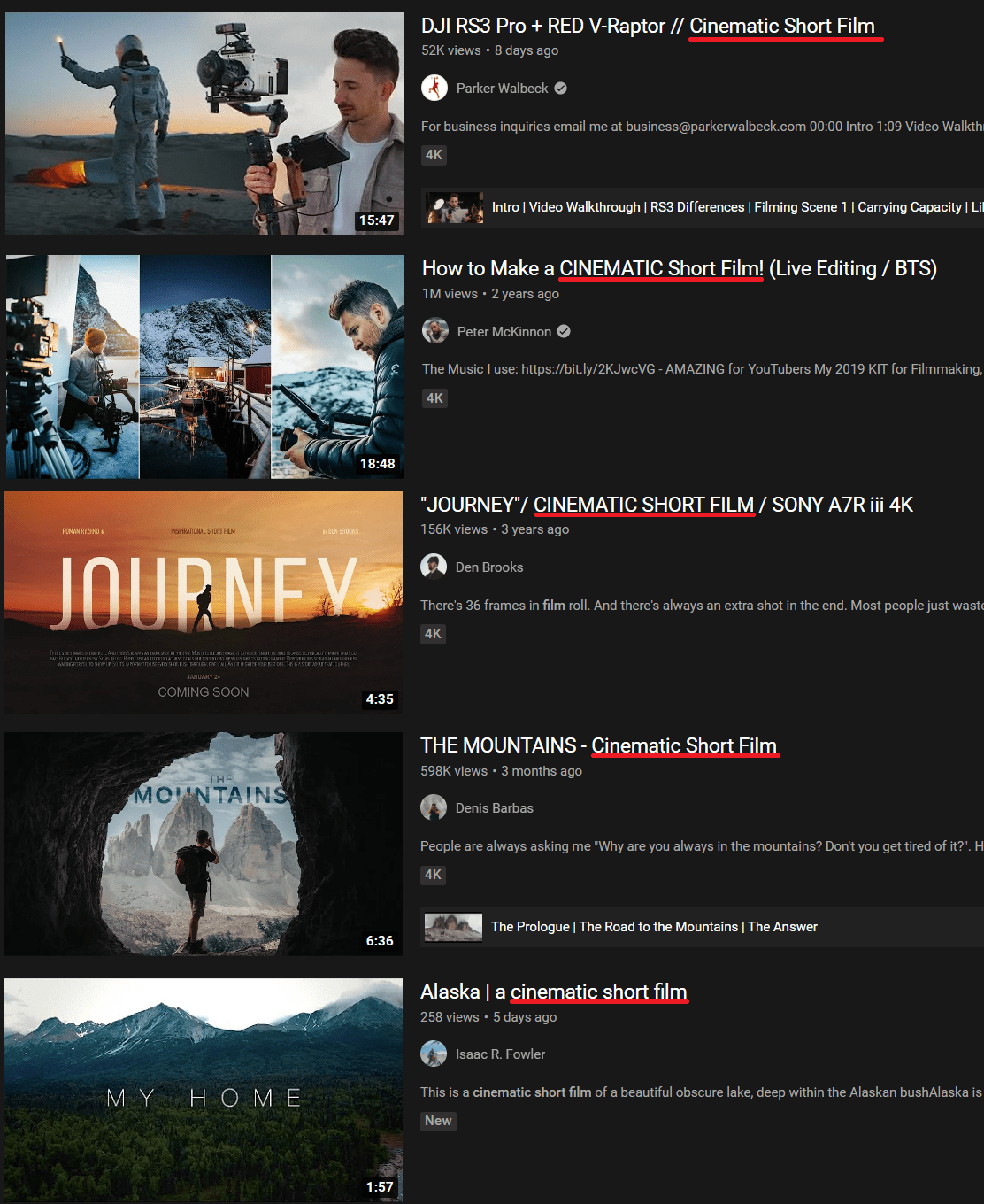The width and height of the screenshot is (984, 1204).
Task: Go to the Peter McKinnon channel name
Action: (x=504, y=331)
